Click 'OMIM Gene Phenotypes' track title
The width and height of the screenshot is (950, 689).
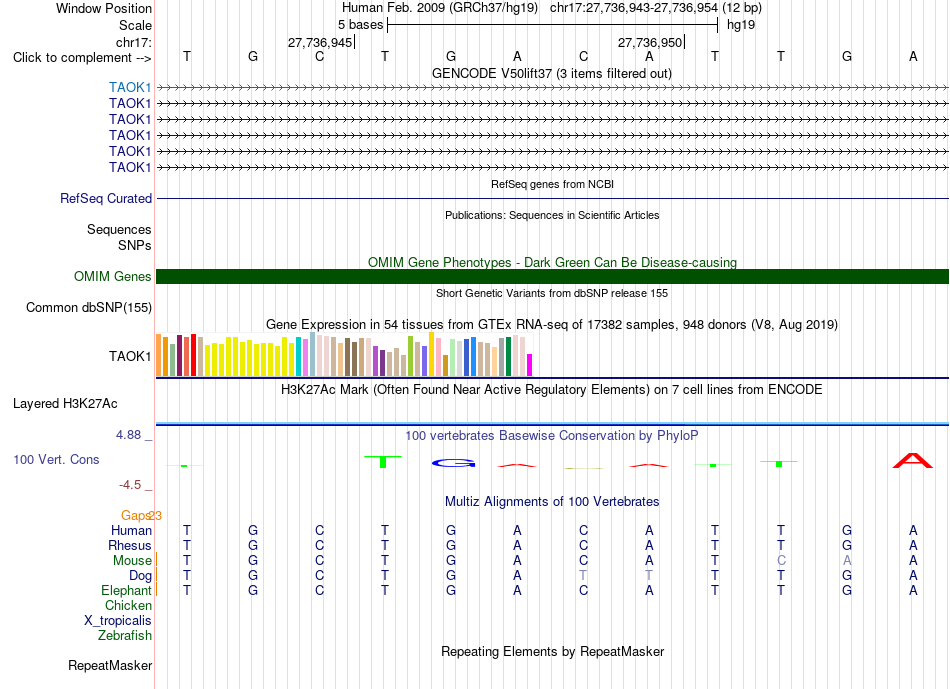point(552,262)
